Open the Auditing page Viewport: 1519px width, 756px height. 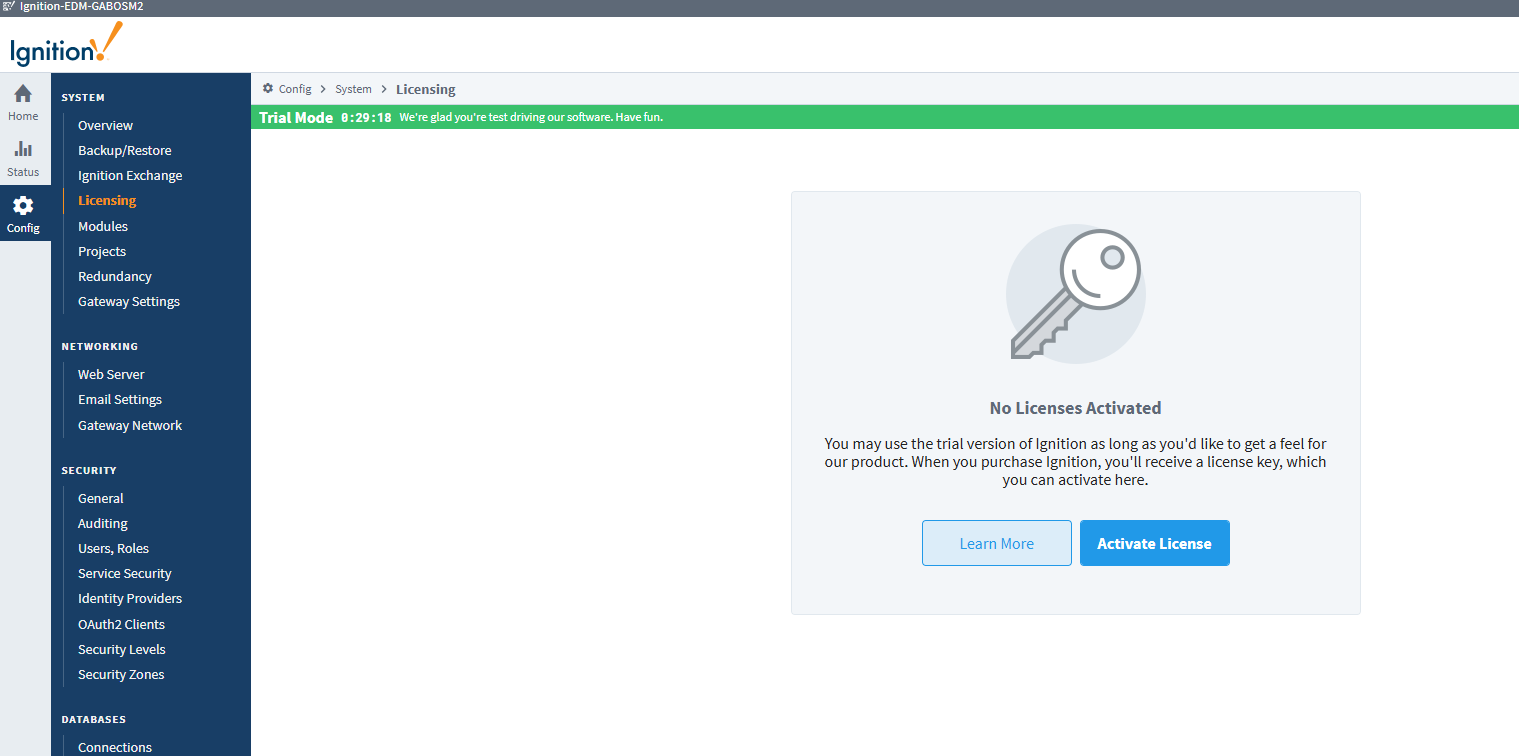103,523
